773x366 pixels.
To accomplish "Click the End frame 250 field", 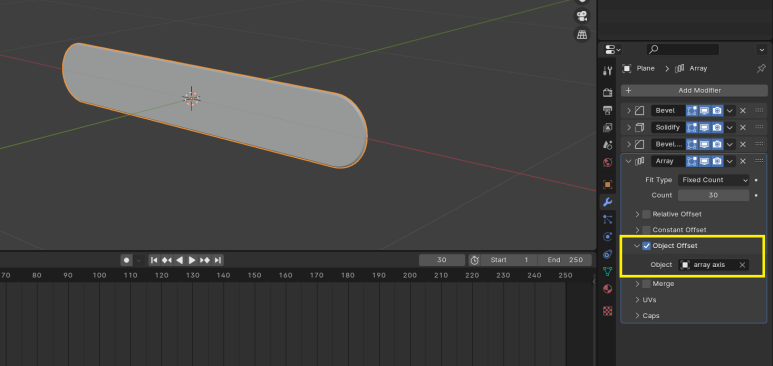I will click(565, 260).
